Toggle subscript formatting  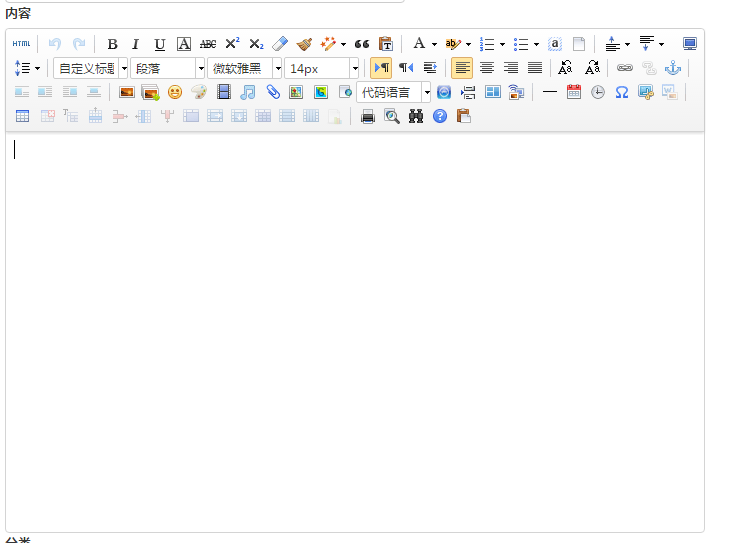point(256,44)
